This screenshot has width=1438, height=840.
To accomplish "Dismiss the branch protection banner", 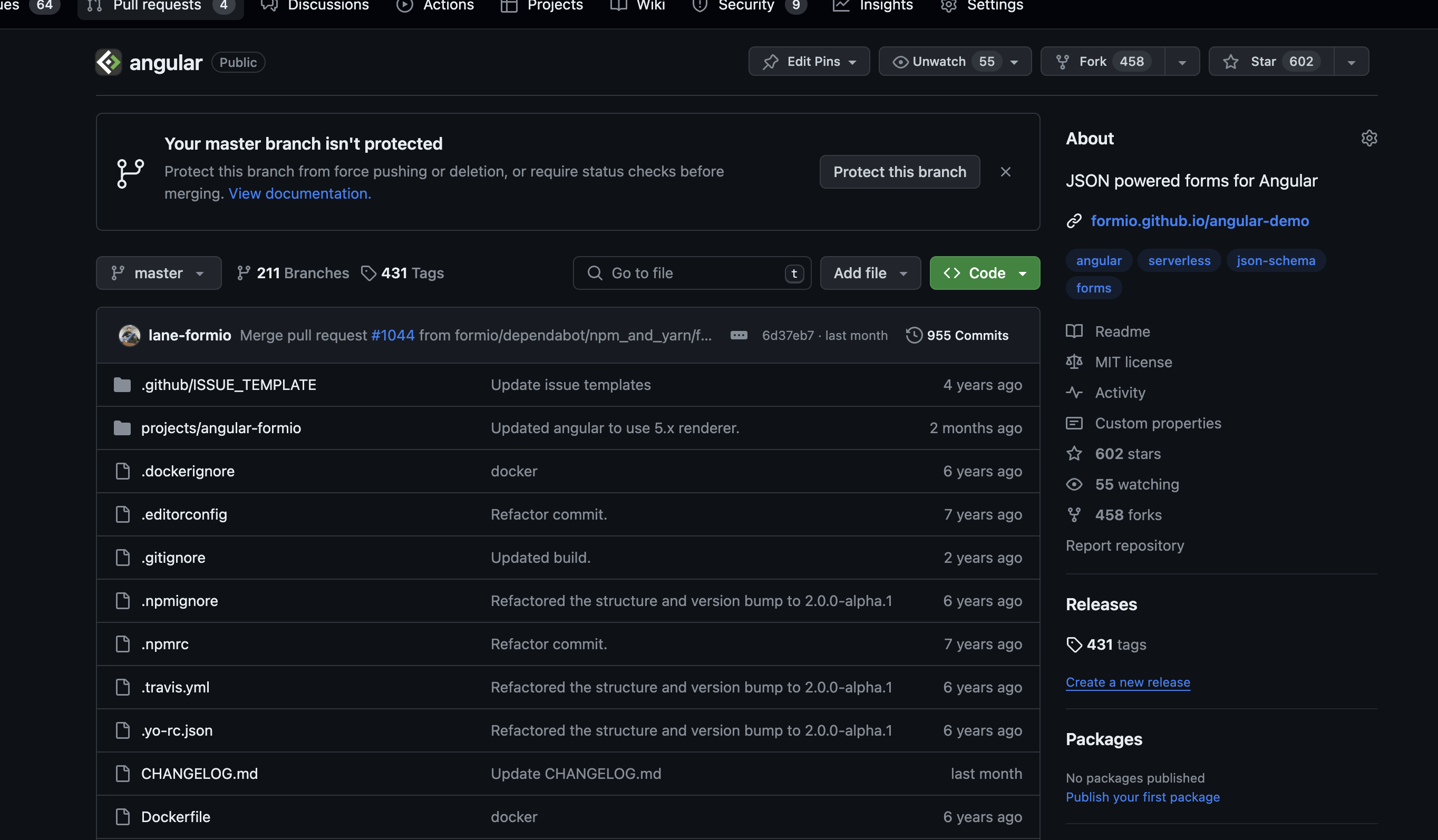I will pyautogui.click(x=1005, y=172).
